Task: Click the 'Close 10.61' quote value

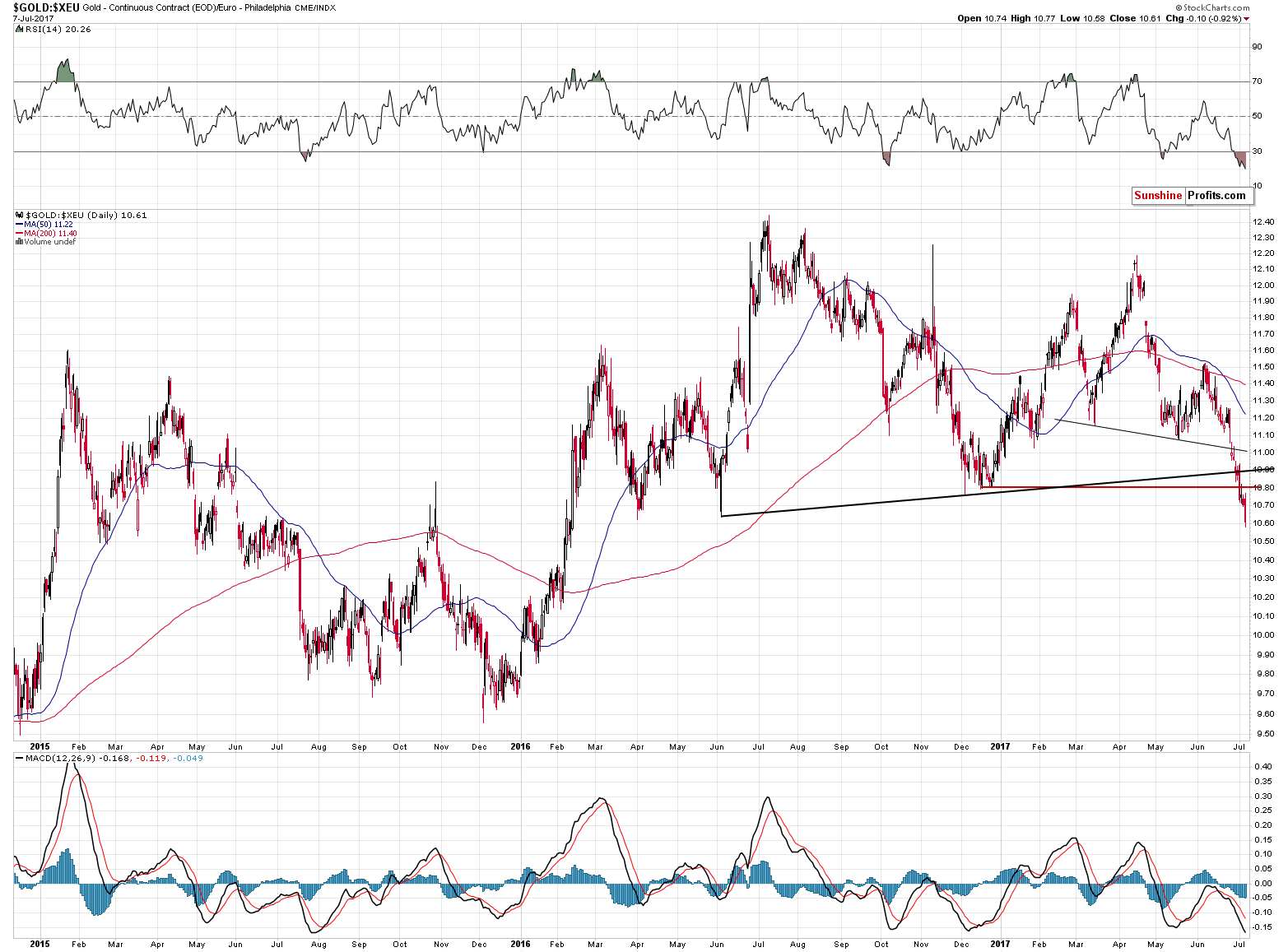Action: tap(1135, 18)
